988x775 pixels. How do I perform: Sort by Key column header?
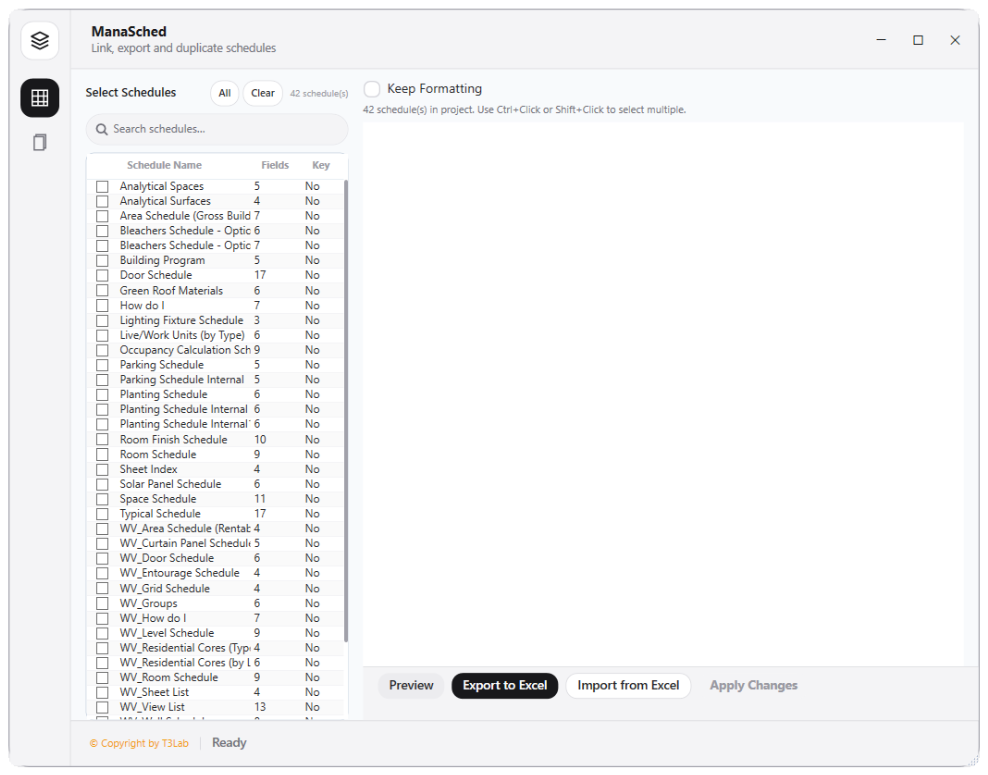coord(321,165)
